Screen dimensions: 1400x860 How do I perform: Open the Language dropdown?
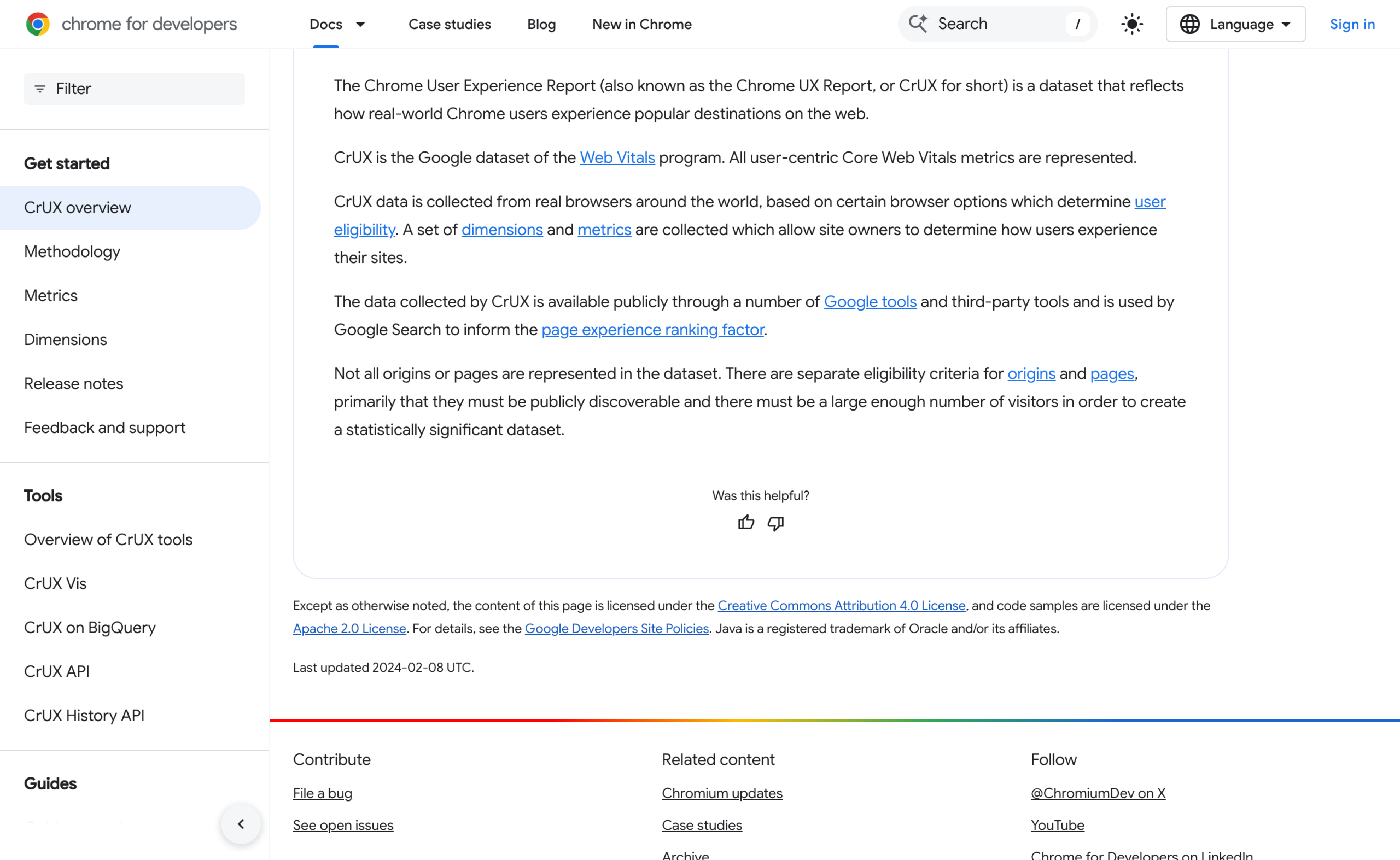[1235, 24]
